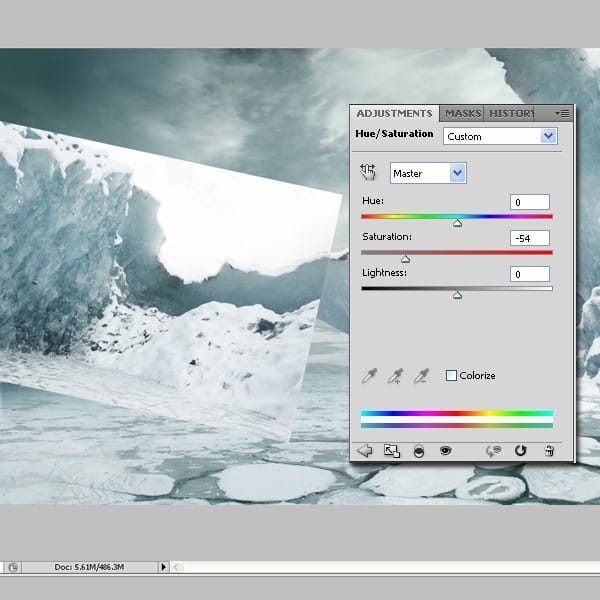This screenshot has height=600, width=600.
Task: Select the Subtract from Sample eyedropper
Action: pos(421,376)
